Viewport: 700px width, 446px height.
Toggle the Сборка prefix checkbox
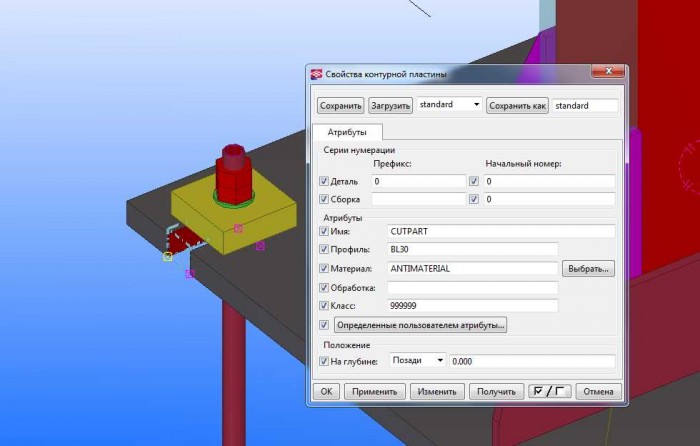[x=324, y=199]
